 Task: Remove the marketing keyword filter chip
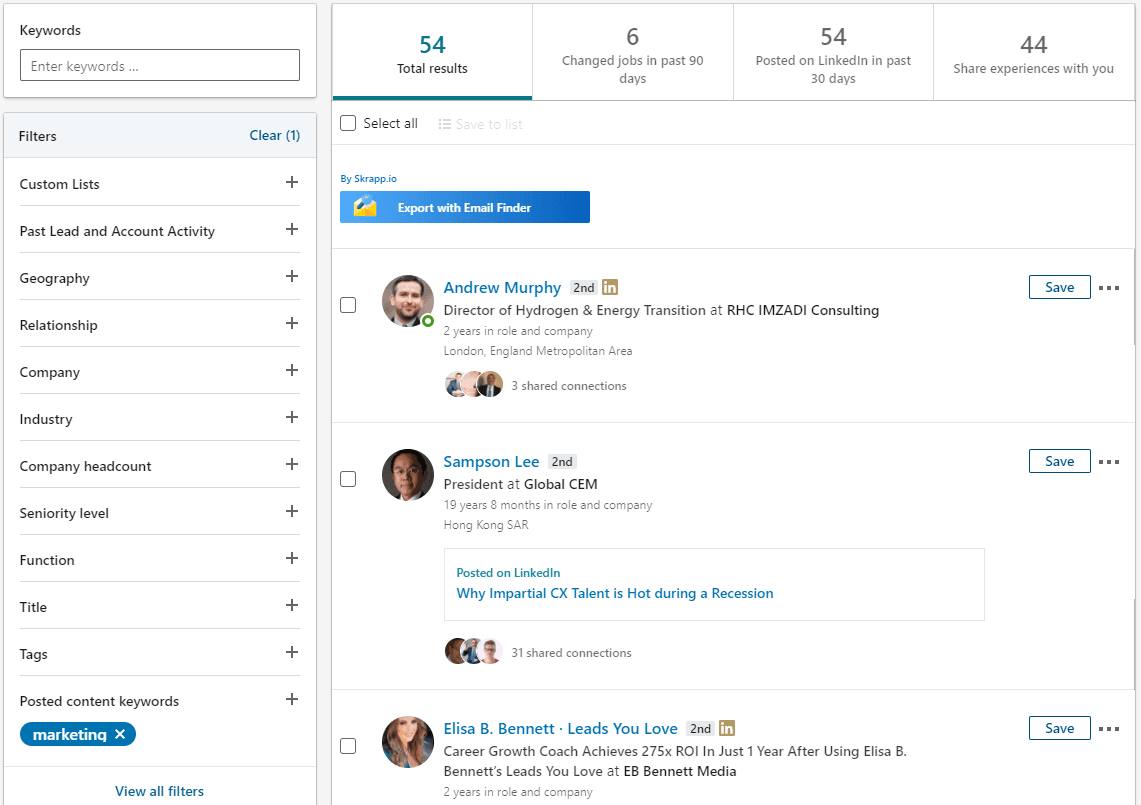pos(120,734)
